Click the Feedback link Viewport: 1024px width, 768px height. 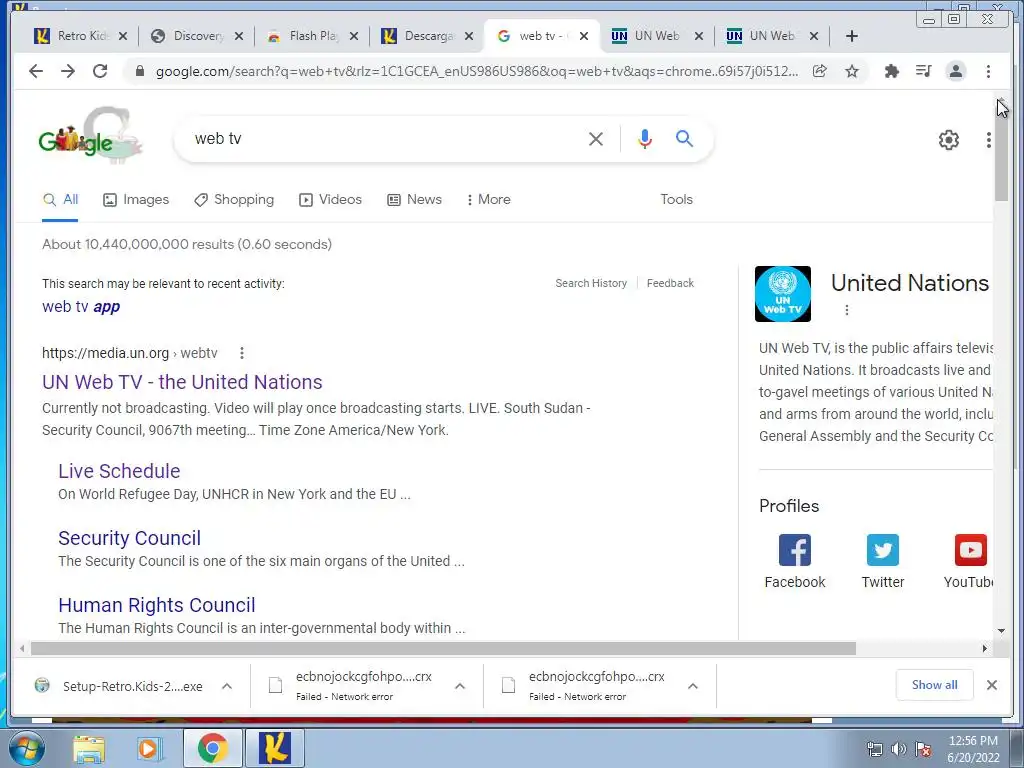coord(670,283)
